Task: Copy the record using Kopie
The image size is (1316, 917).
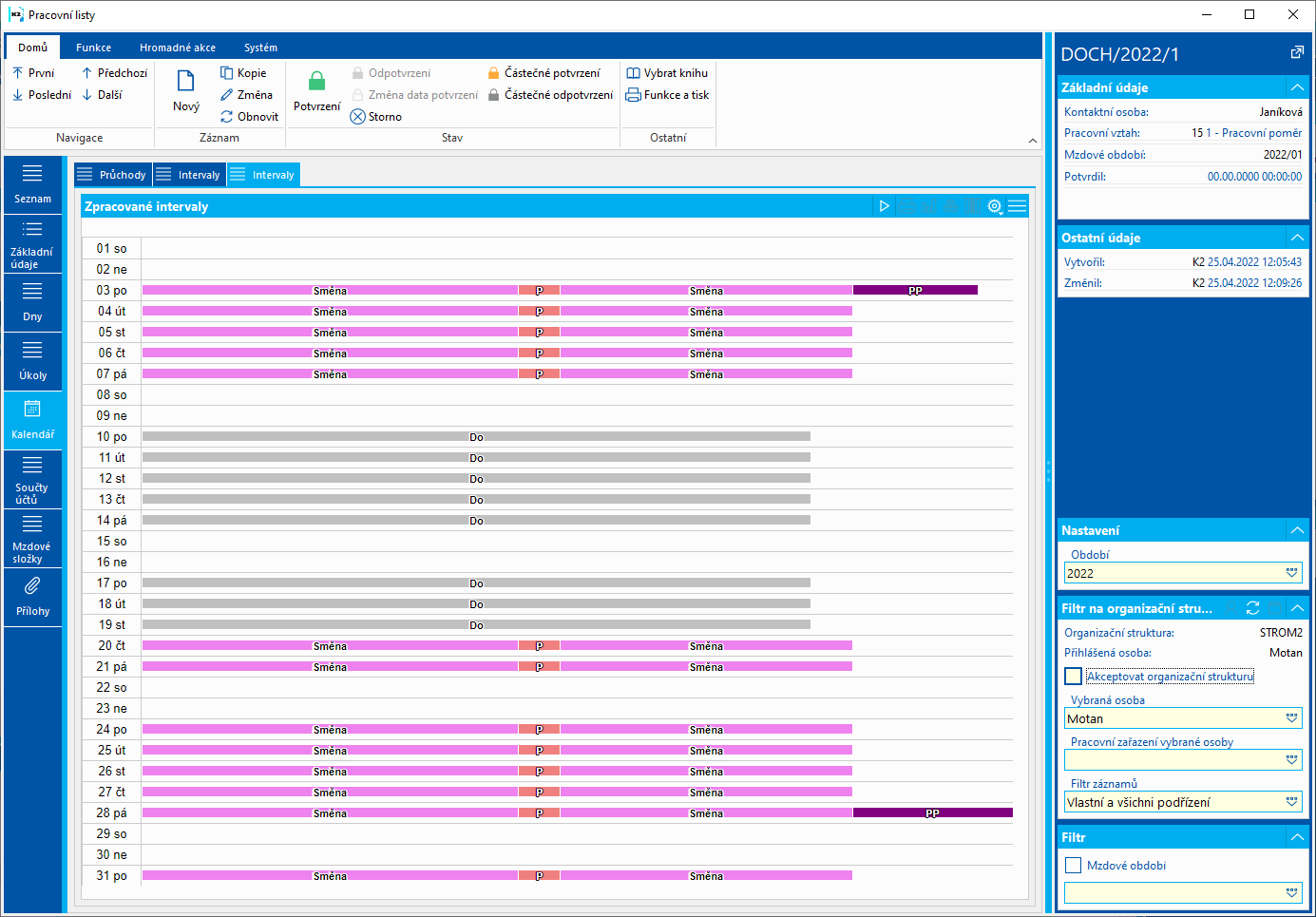Action: click(x=243, y=73)
